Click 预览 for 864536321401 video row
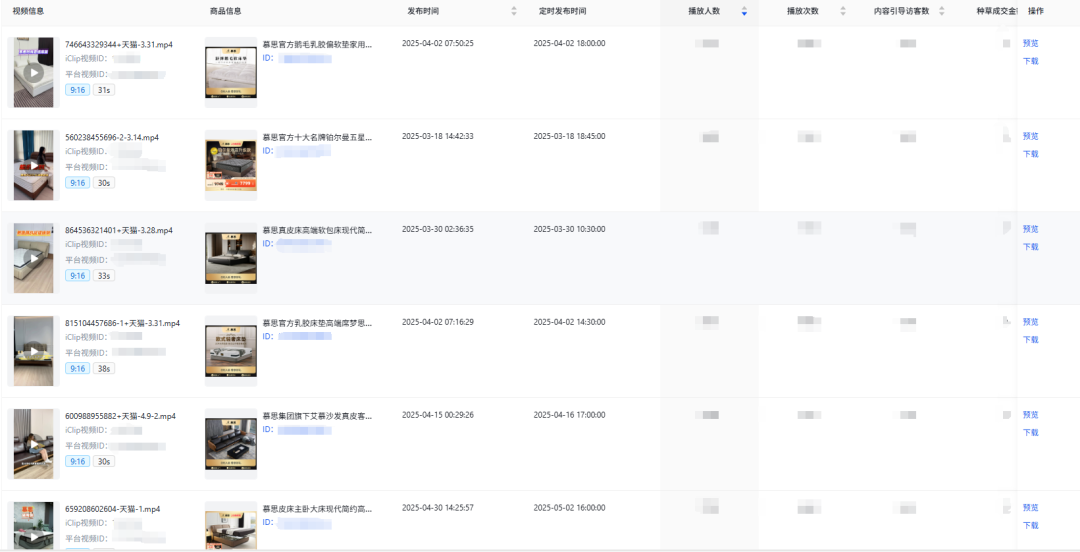Viewport: 1080px width, 552px height. coord(1030,229)
